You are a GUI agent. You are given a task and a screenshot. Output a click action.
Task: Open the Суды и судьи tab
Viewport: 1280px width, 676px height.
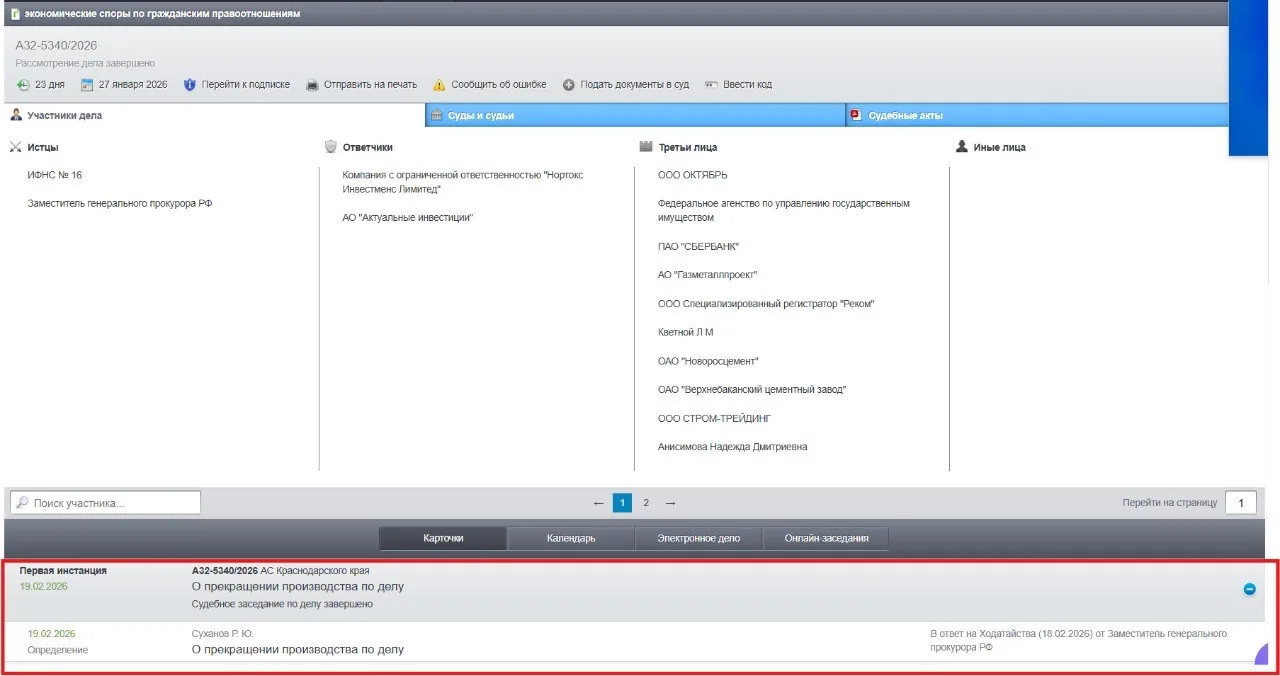coord(480,116)
